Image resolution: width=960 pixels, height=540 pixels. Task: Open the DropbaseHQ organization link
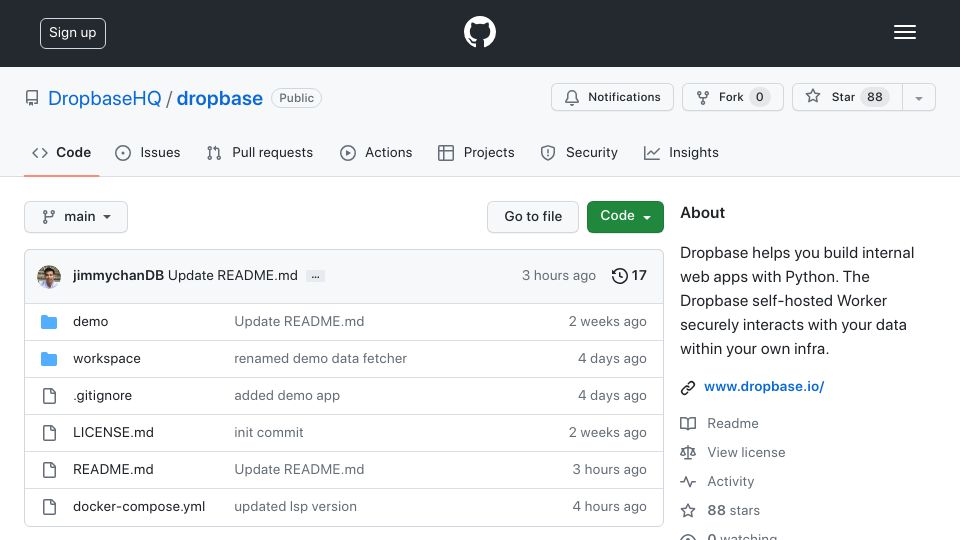(105, 98)
